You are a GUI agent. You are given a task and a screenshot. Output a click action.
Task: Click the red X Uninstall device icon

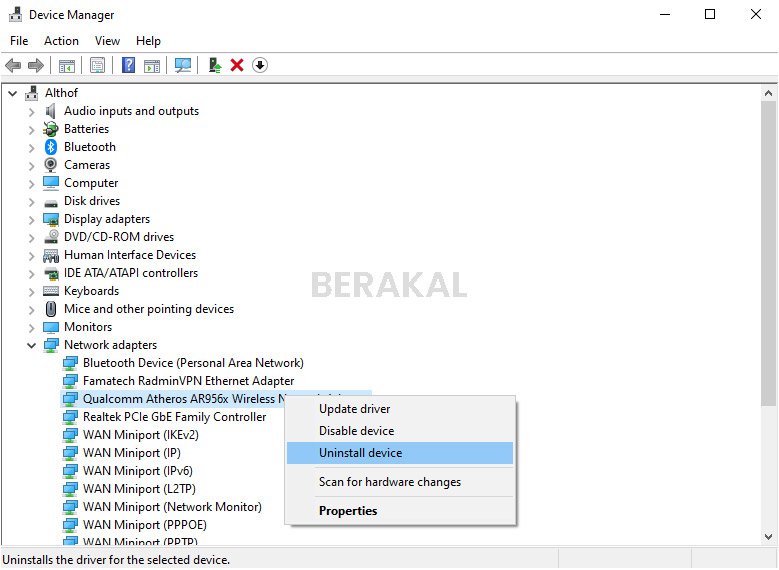[x=237, y=65]
